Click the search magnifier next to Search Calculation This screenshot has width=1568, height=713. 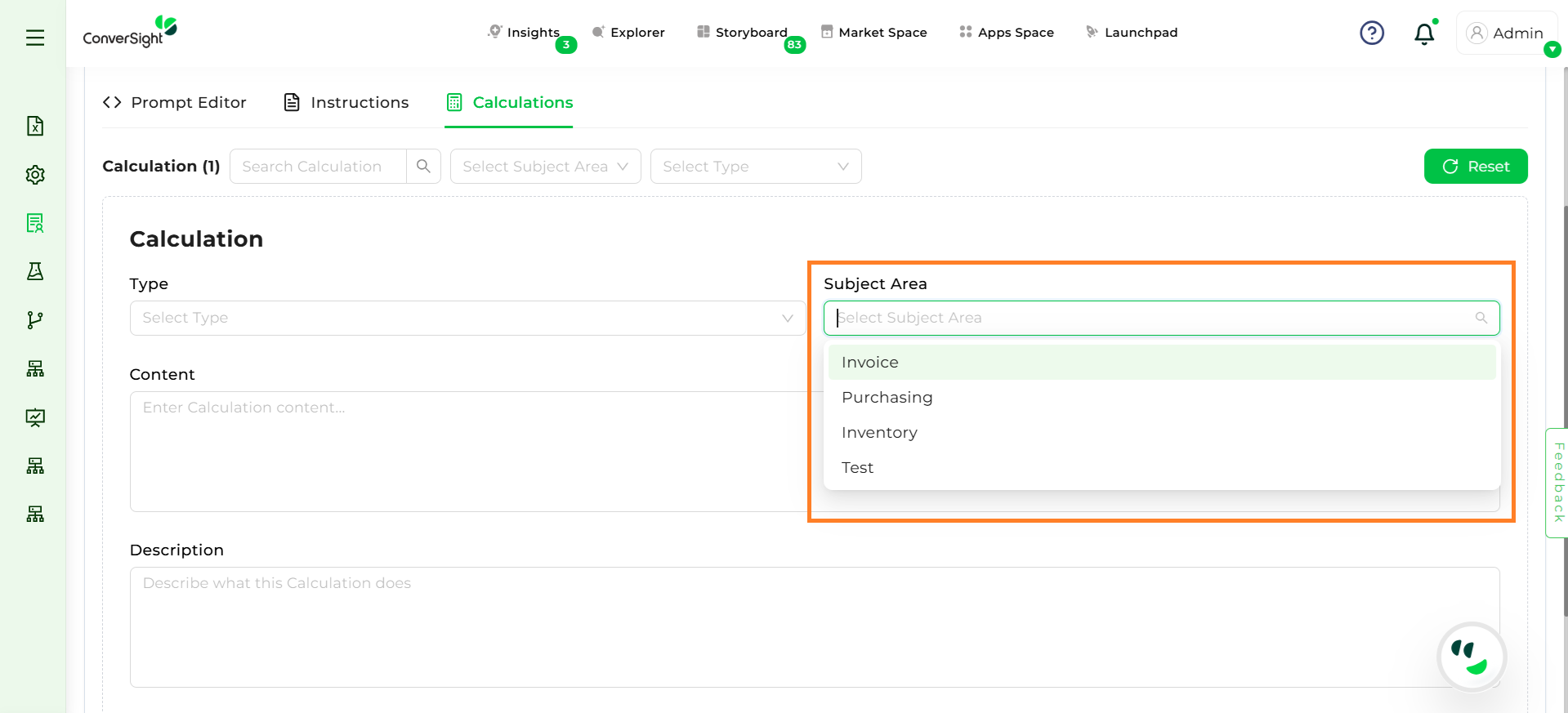(x=423, y=167)
